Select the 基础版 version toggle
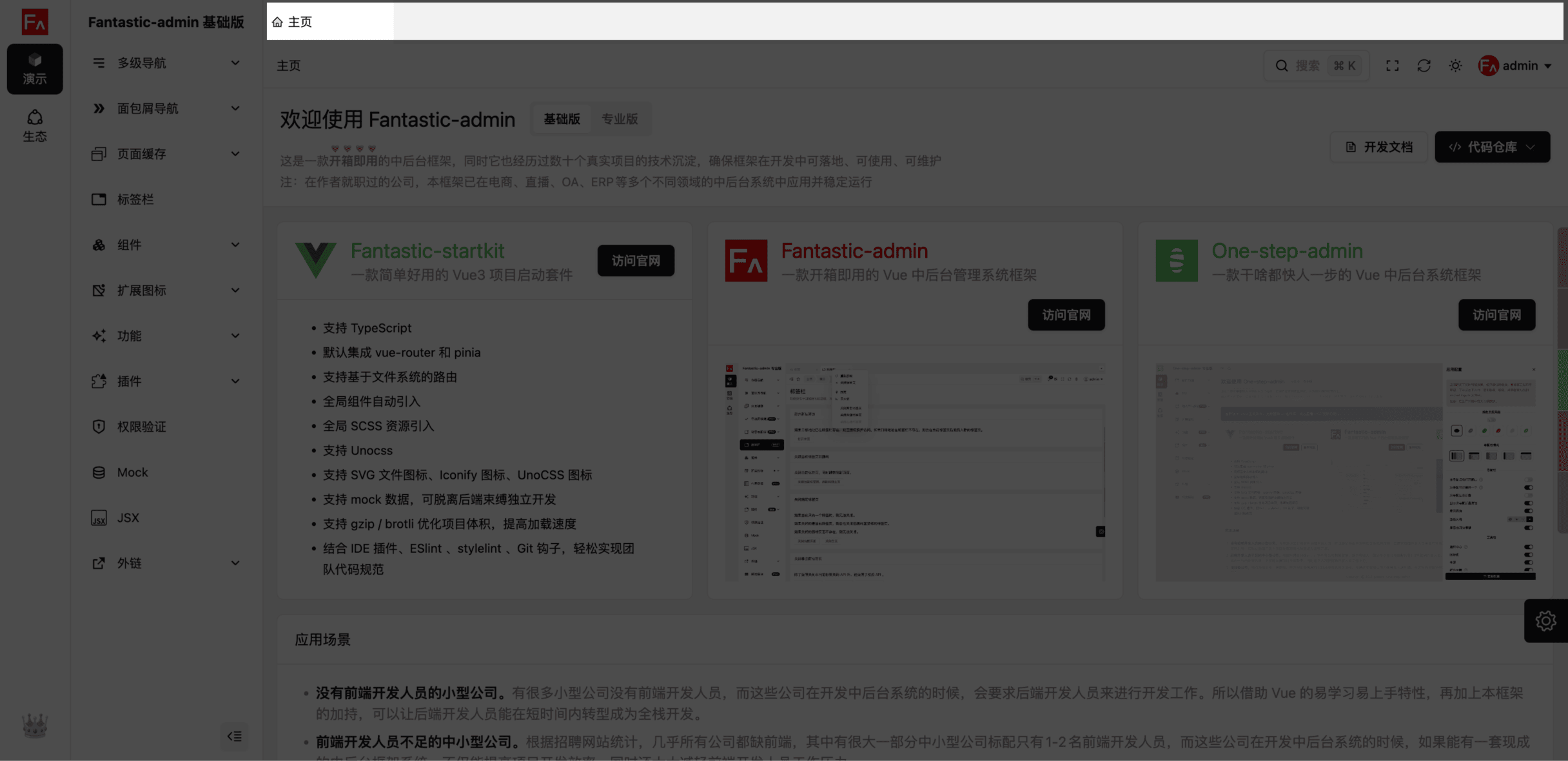This screenshot has height=761, width=1568. tap(562, 119)
